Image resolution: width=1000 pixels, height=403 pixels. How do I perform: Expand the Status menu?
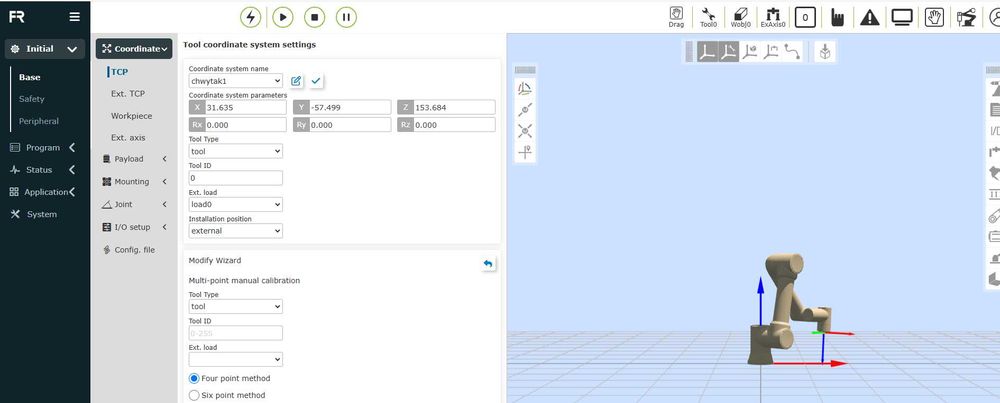pyautogui.click(x=43, y=170)
